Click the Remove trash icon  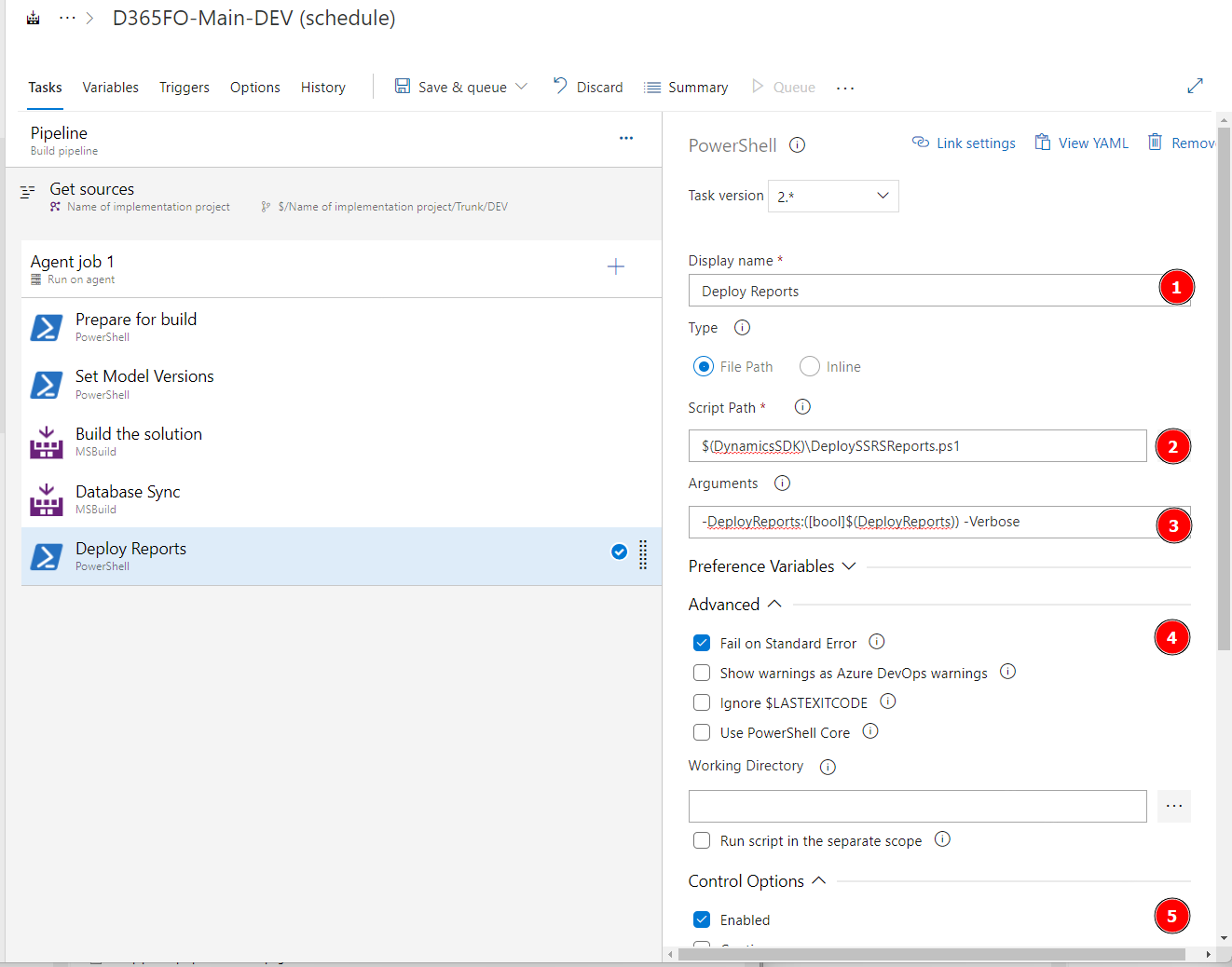point(1155,143)
